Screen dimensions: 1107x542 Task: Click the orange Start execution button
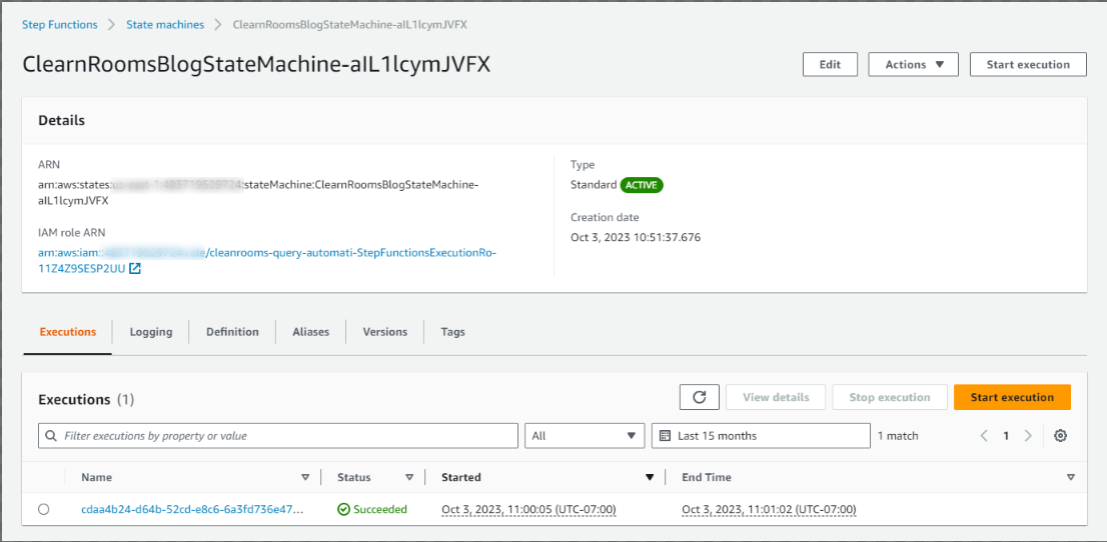coord(1012,397)
